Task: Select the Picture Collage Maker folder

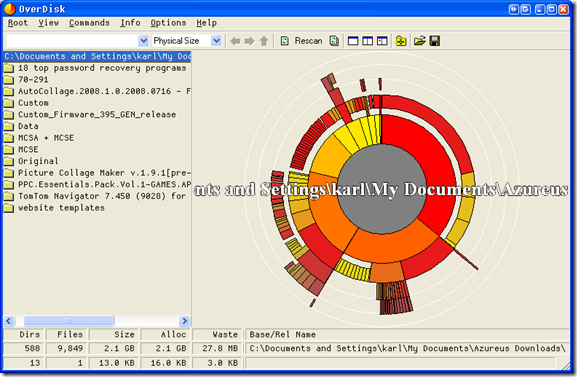Action: tap(97, 173)
